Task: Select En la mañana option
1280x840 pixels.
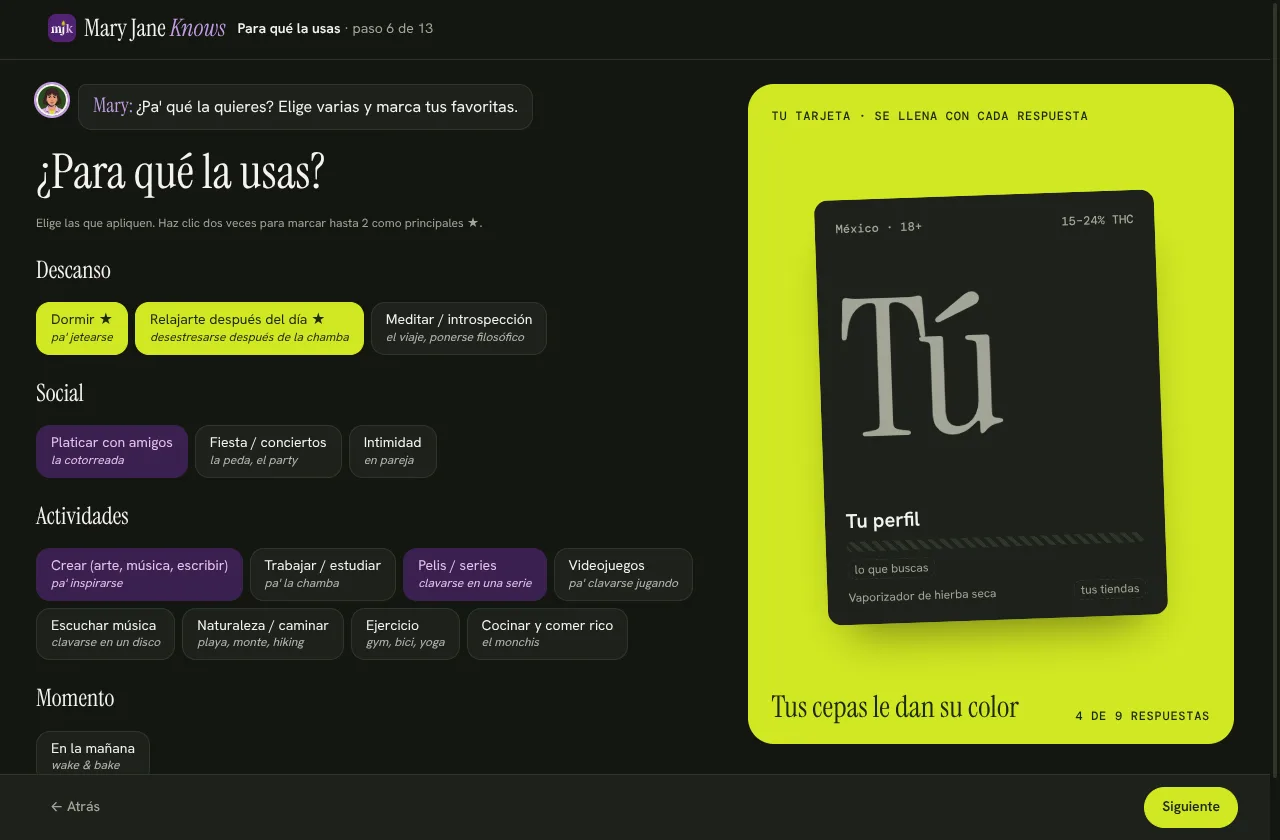Action: pyautogui.click(x=93, y=753)
